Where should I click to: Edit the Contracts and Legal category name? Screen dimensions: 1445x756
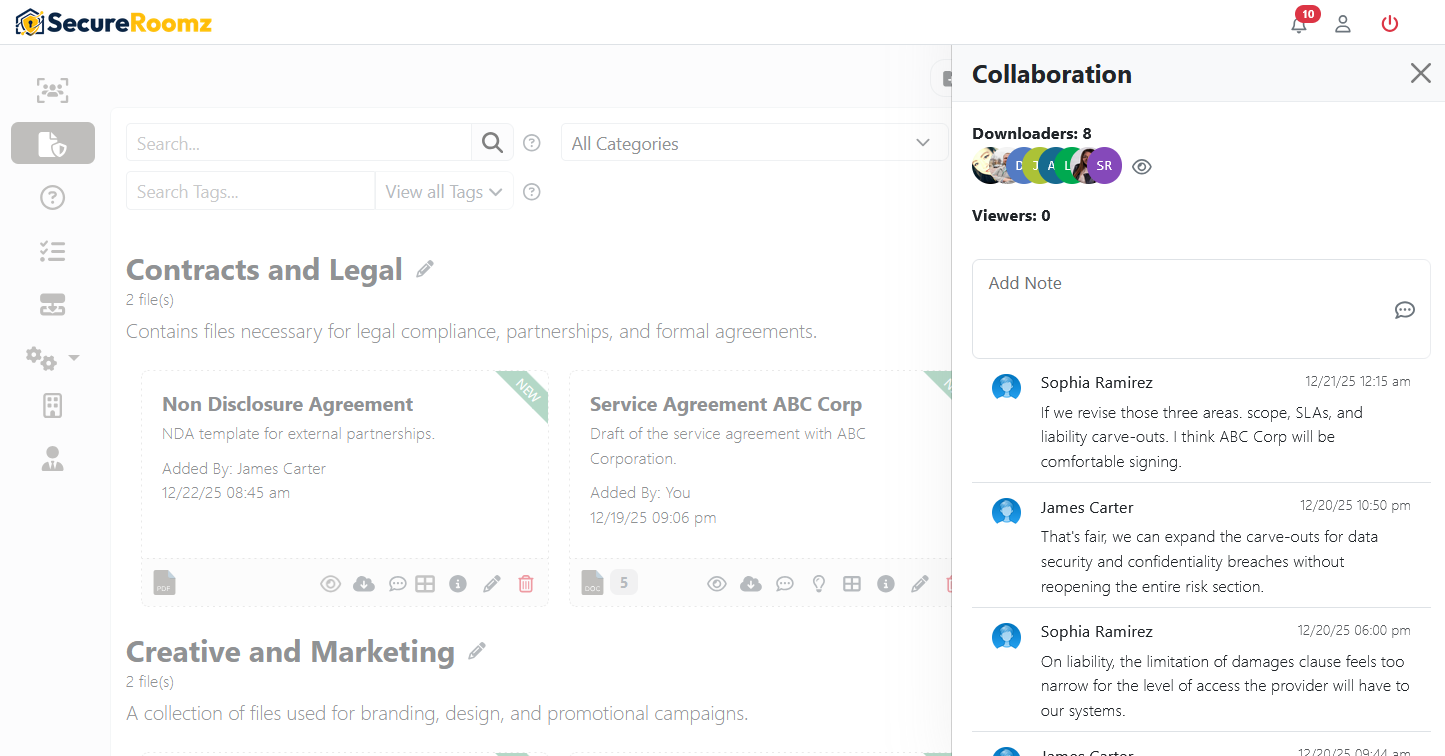click(425, 269)
